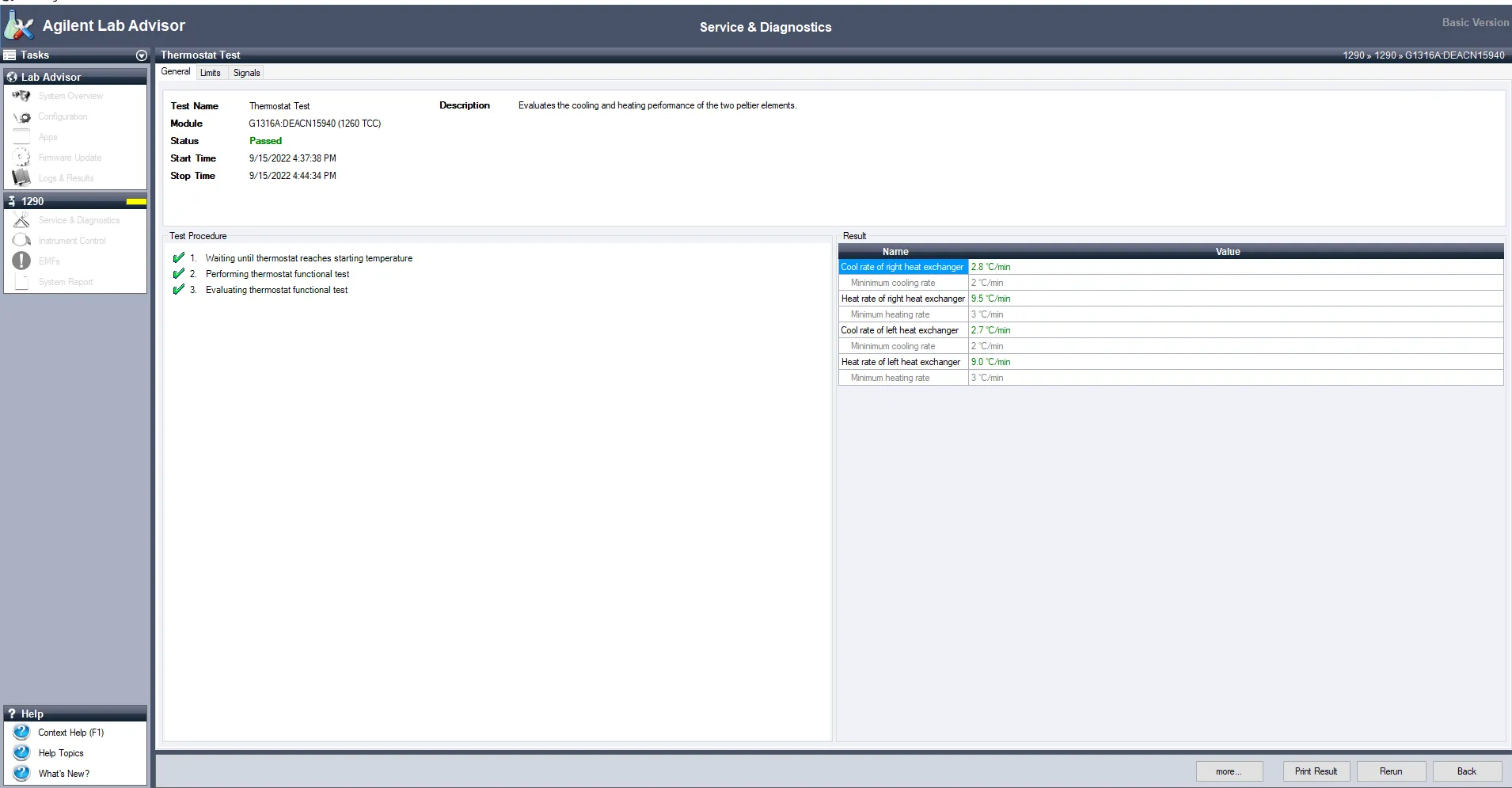Switch to the Signals tab
This screenshot has height=788, width=1512.
click(247, 73)
